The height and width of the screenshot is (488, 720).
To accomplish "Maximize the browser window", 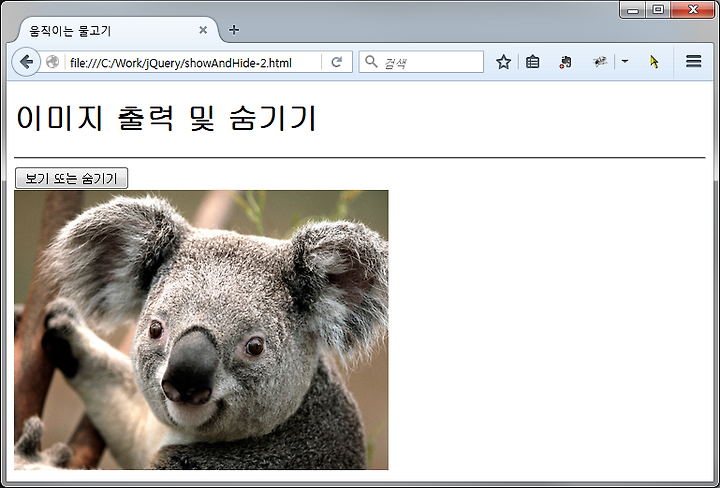I will (x=658, y=10).
